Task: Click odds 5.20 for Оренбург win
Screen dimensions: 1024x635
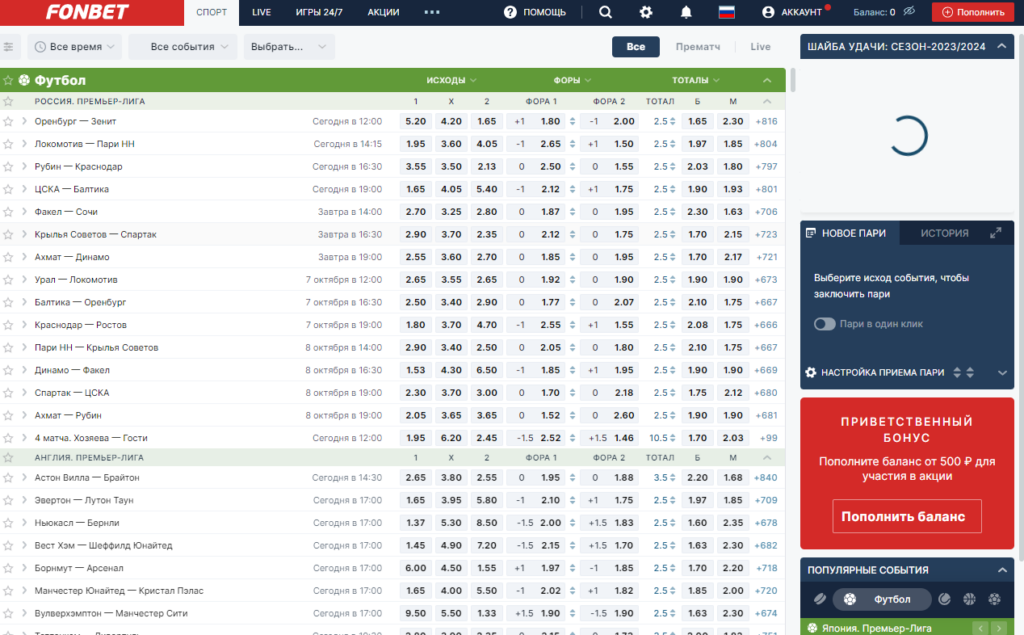Action: tap(415, 122)
